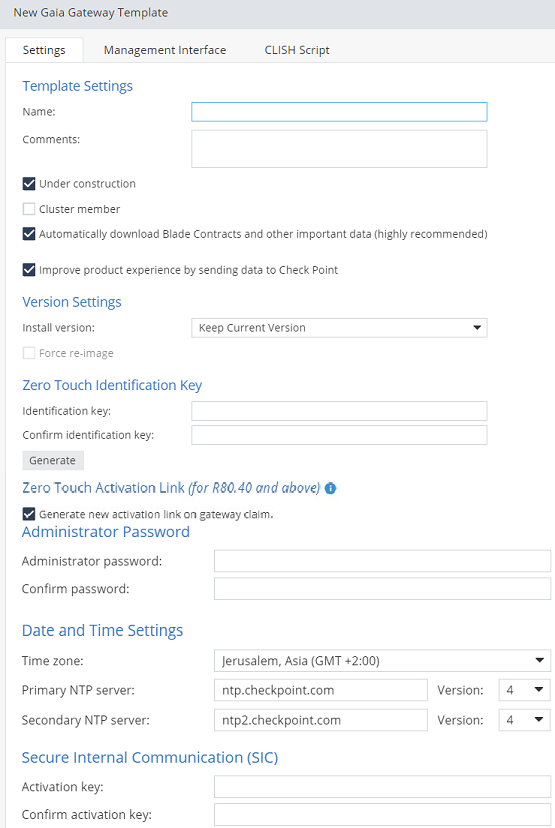The image size is (555, 828).
Task: Expand the Time zone dropdown
Action: pos(382,661)
